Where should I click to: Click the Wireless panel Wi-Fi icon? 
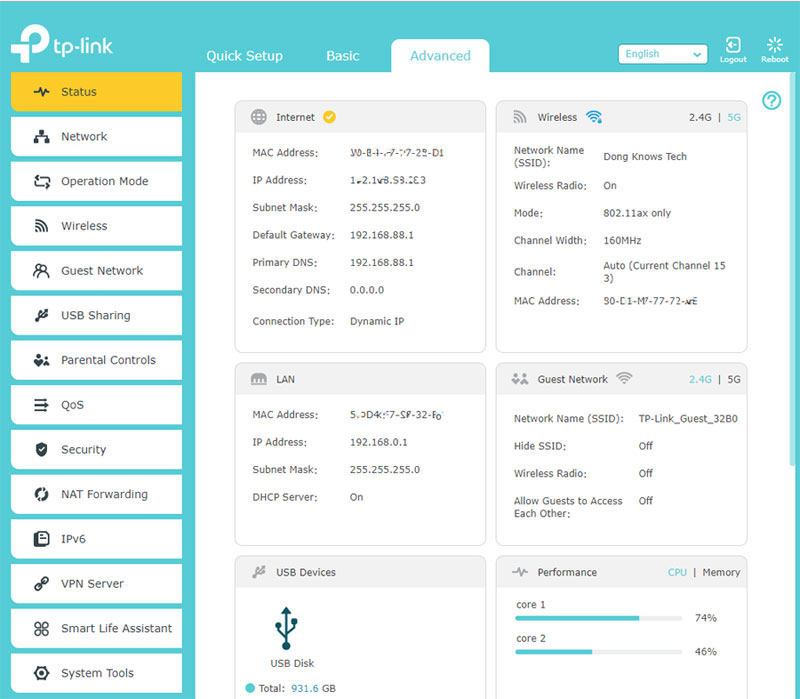[594, 117]
